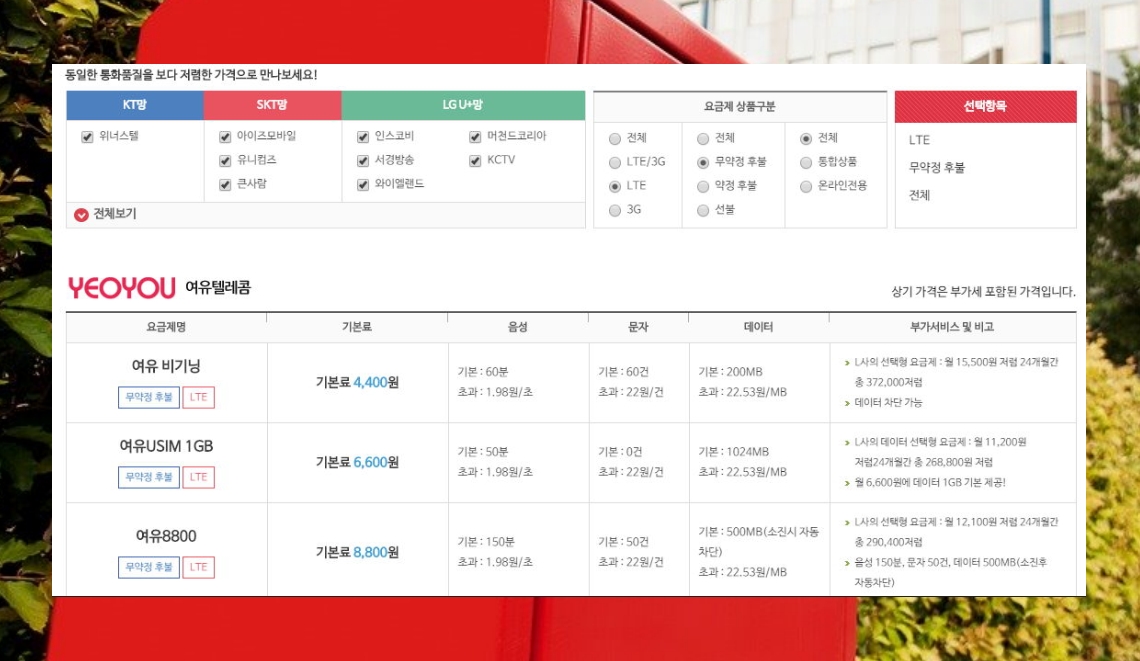Click 무약정 후불 badge under 여유USIM 1GB
This screenshot has height=661, width=1140.
coord(148,477)
